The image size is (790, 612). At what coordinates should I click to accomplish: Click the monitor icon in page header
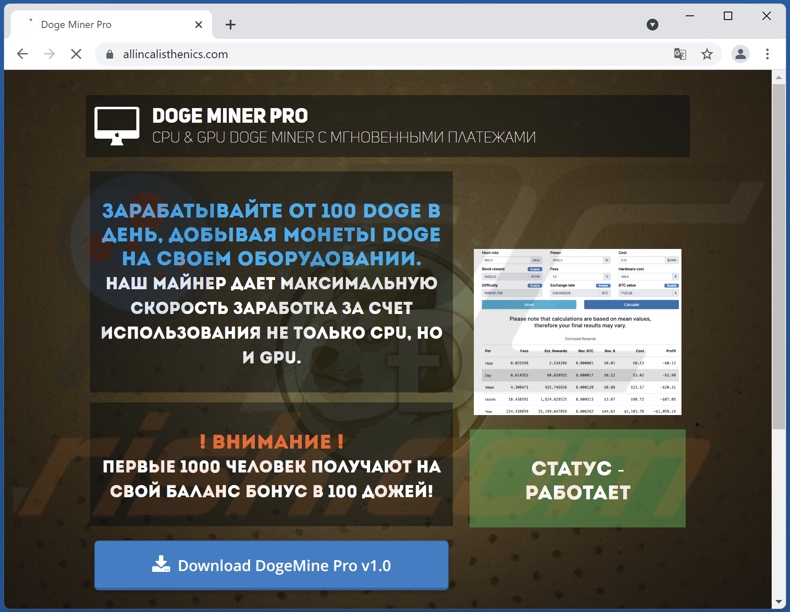click(117, 126)
